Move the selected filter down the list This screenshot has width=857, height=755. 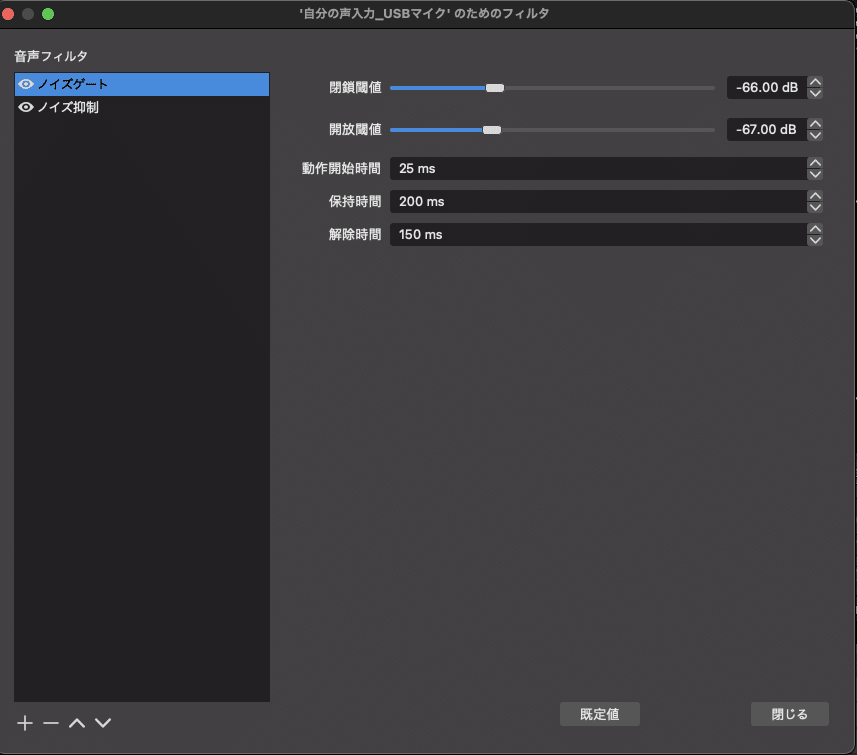tap(102, 722)
